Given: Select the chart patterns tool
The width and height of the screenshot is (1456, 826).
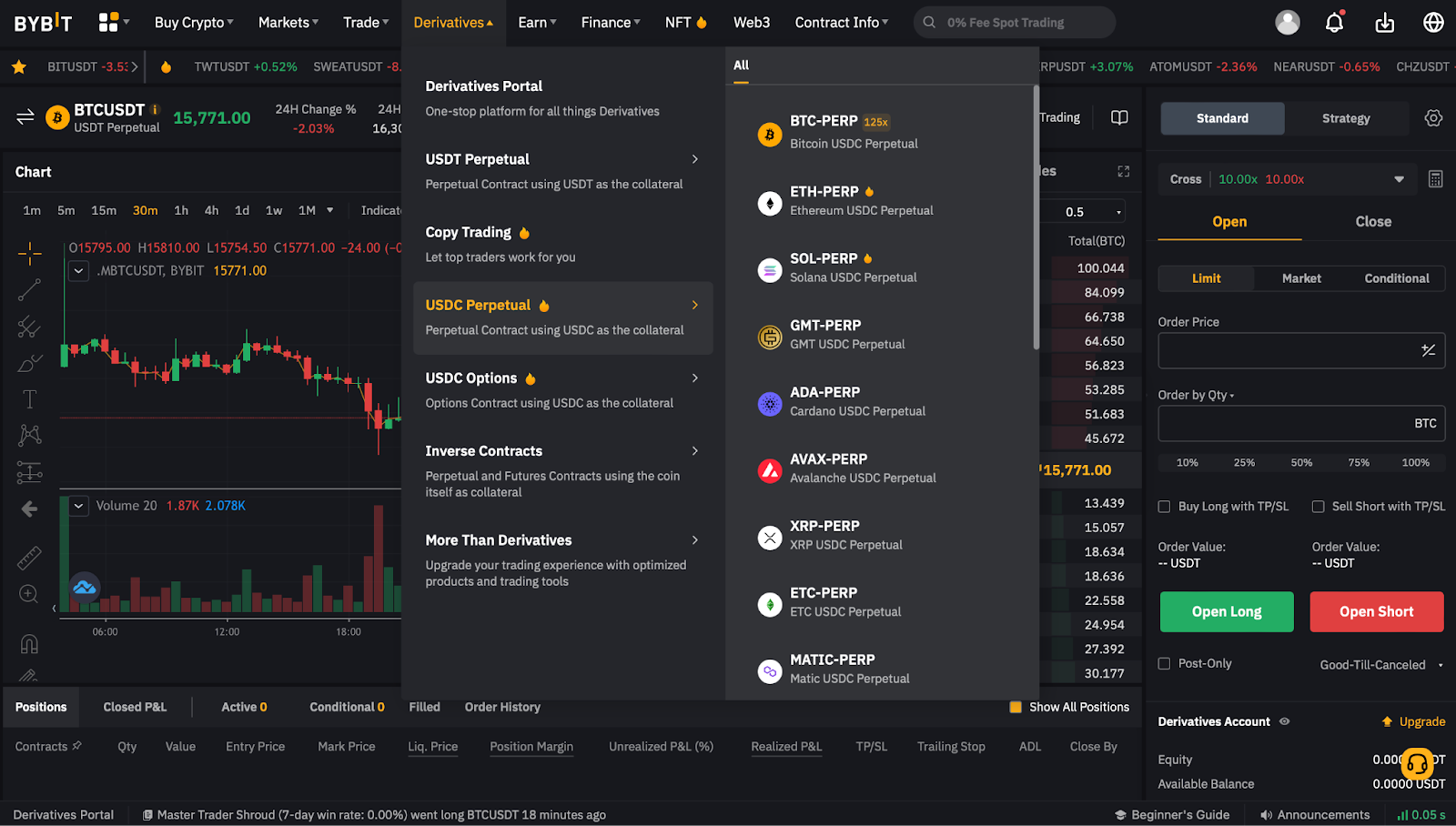Looking at the screenshot, I should [29, 435].
